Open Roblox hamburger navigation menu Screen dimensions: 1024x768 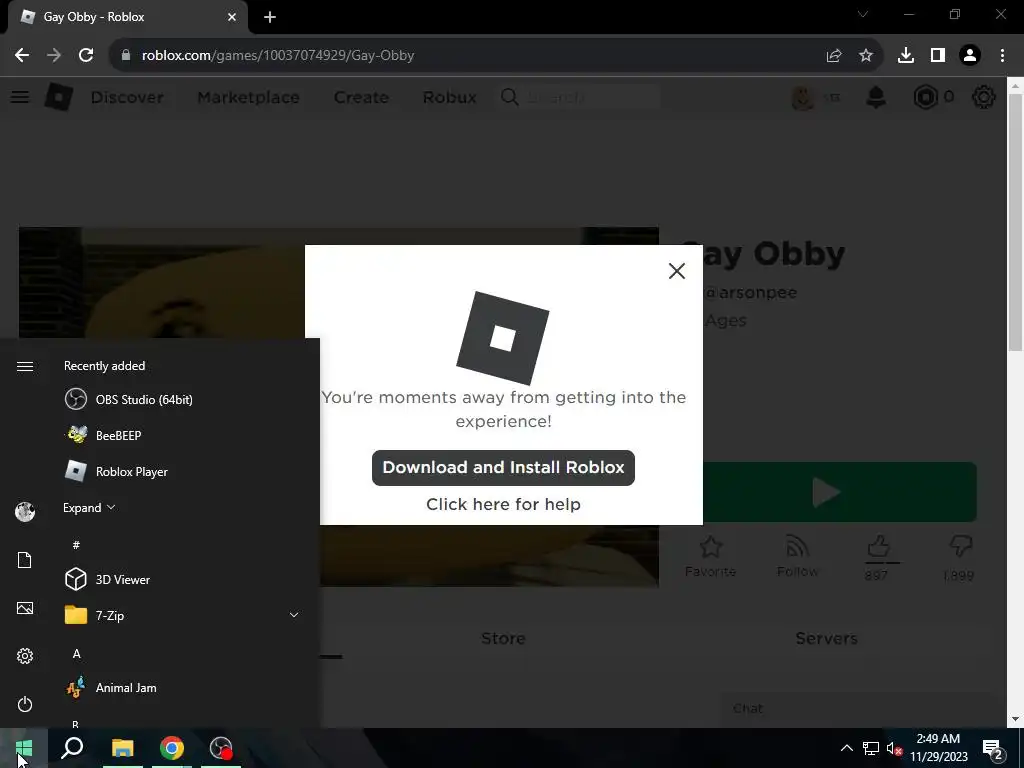(20, 97)
